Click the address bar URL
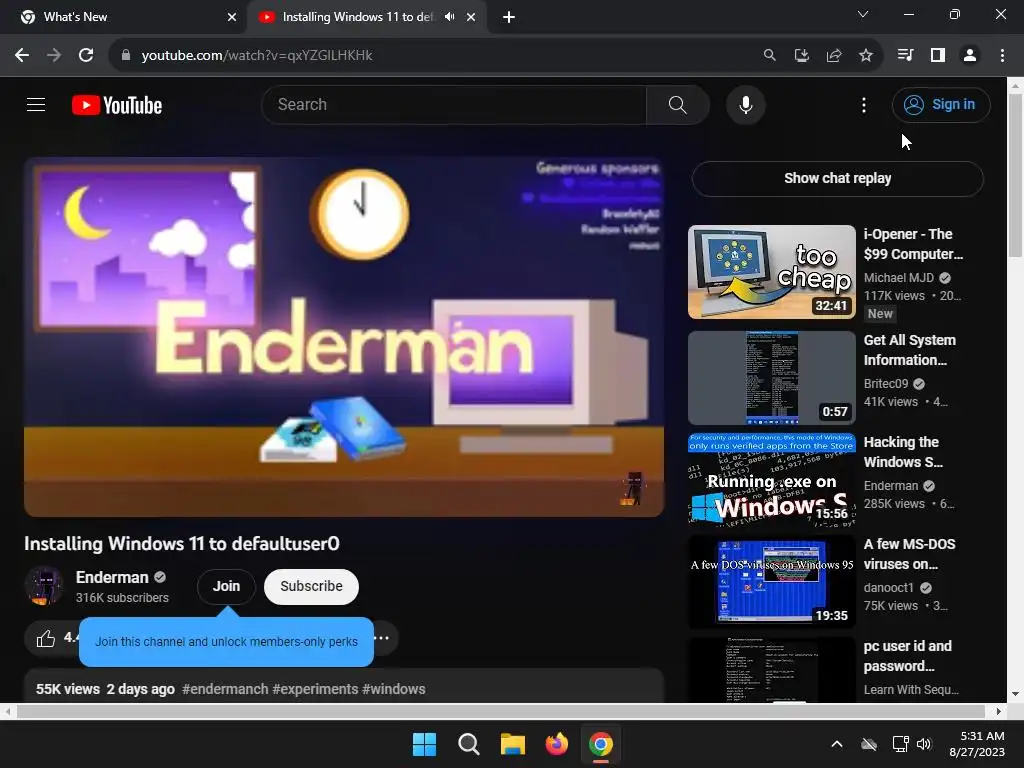Viewport: 1024px width, 768px height. (x=257, y=56)
